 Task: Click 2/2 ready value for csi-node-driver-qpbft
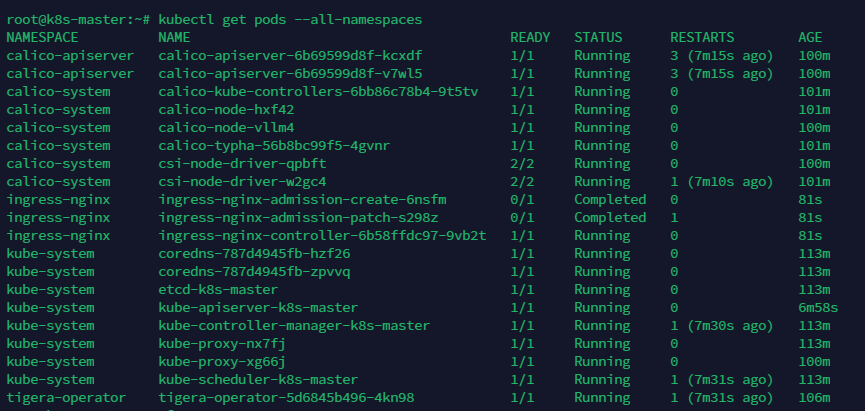pyautogui.click(x=522, y=164)
